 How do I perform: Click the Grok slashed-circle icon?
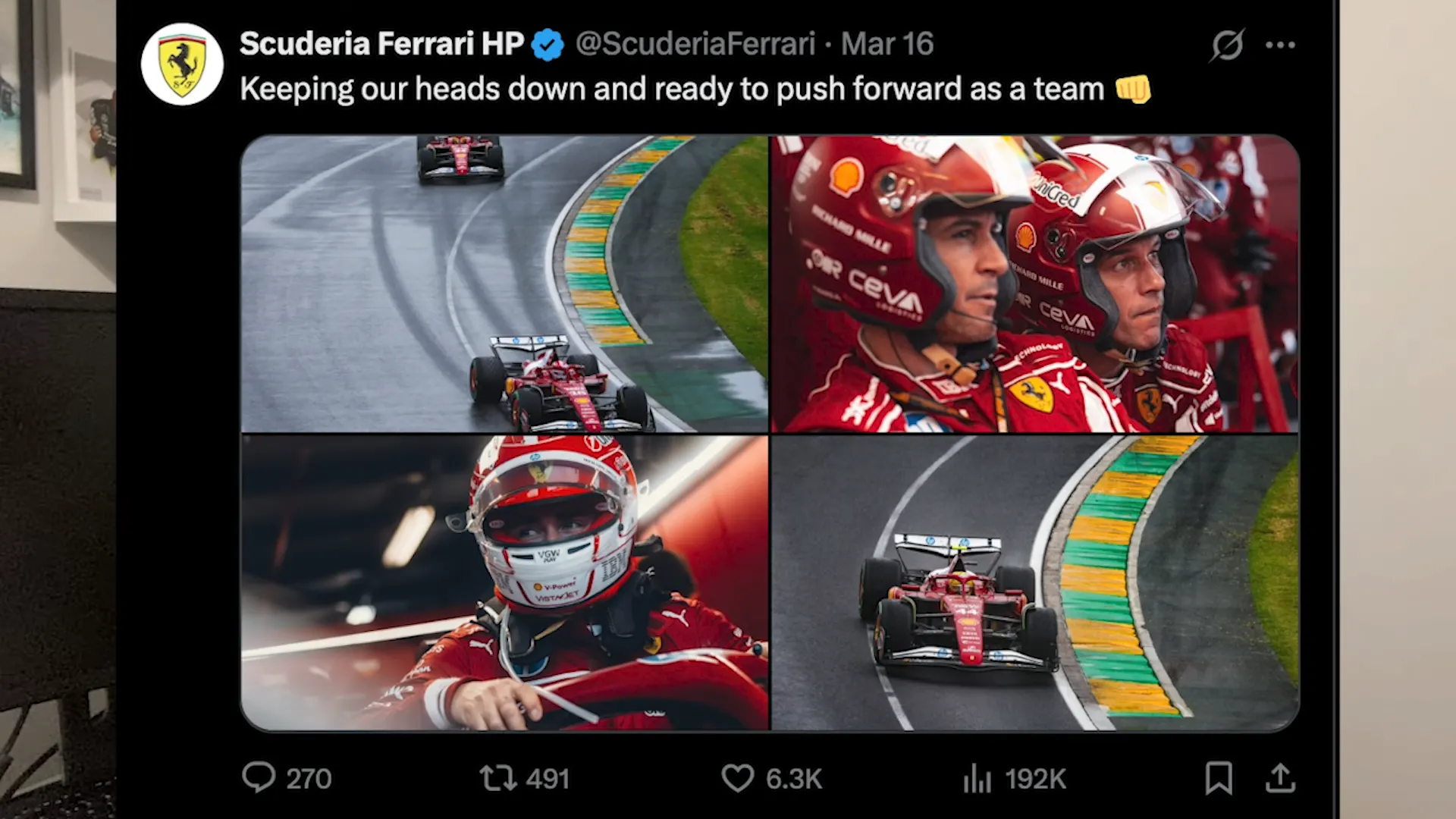tap(1227, 45)
